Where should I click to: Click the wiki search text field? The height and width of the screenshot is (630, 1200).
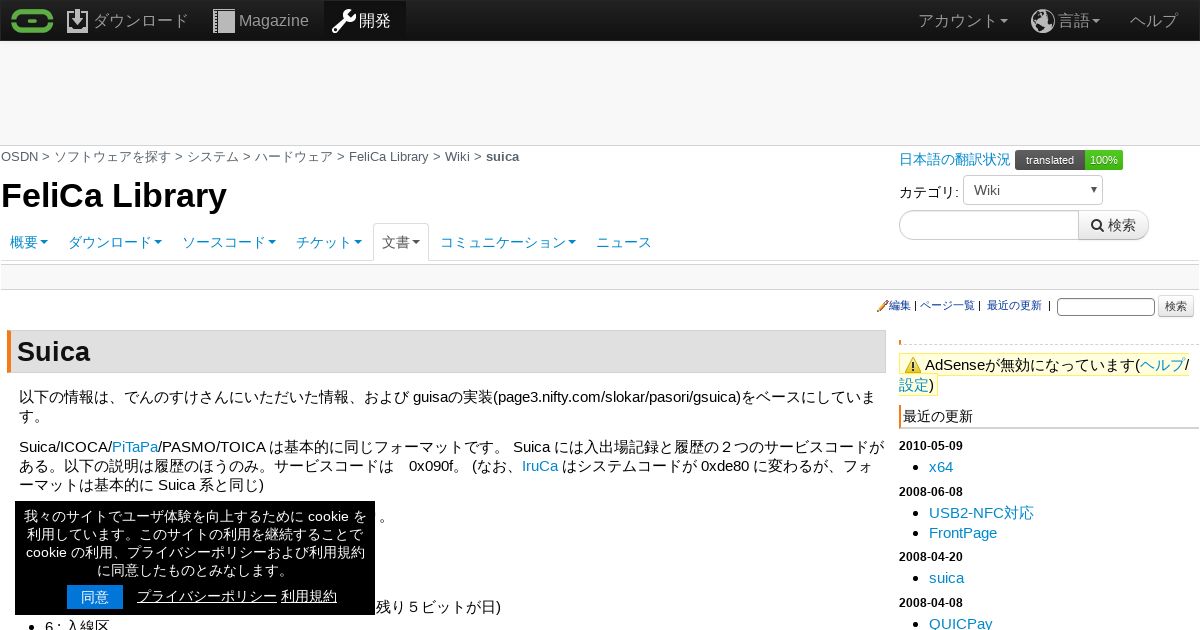[x=1106, y=307]
